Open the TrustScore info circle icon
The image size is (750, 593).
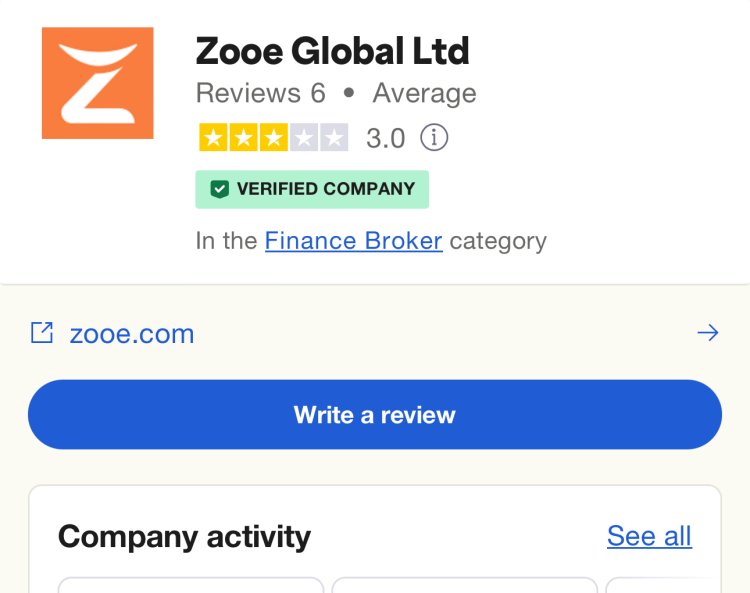tap(434, 138)
